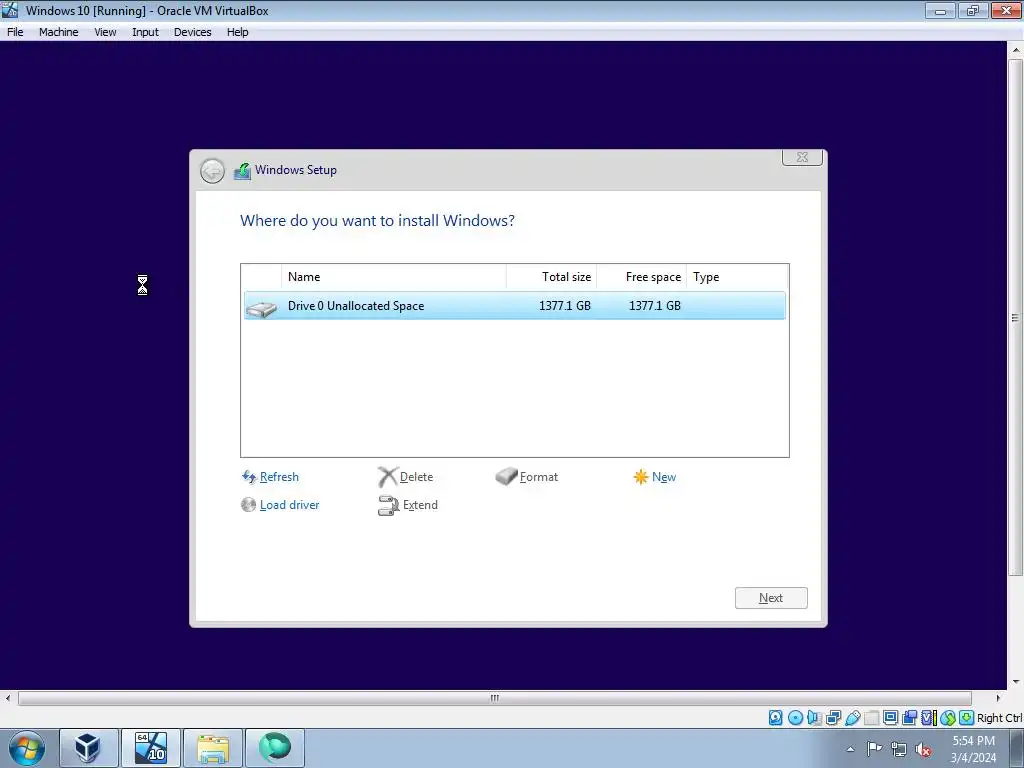Click the Right Ctrl host key label
1024x768 pixels.
[999, 718]
